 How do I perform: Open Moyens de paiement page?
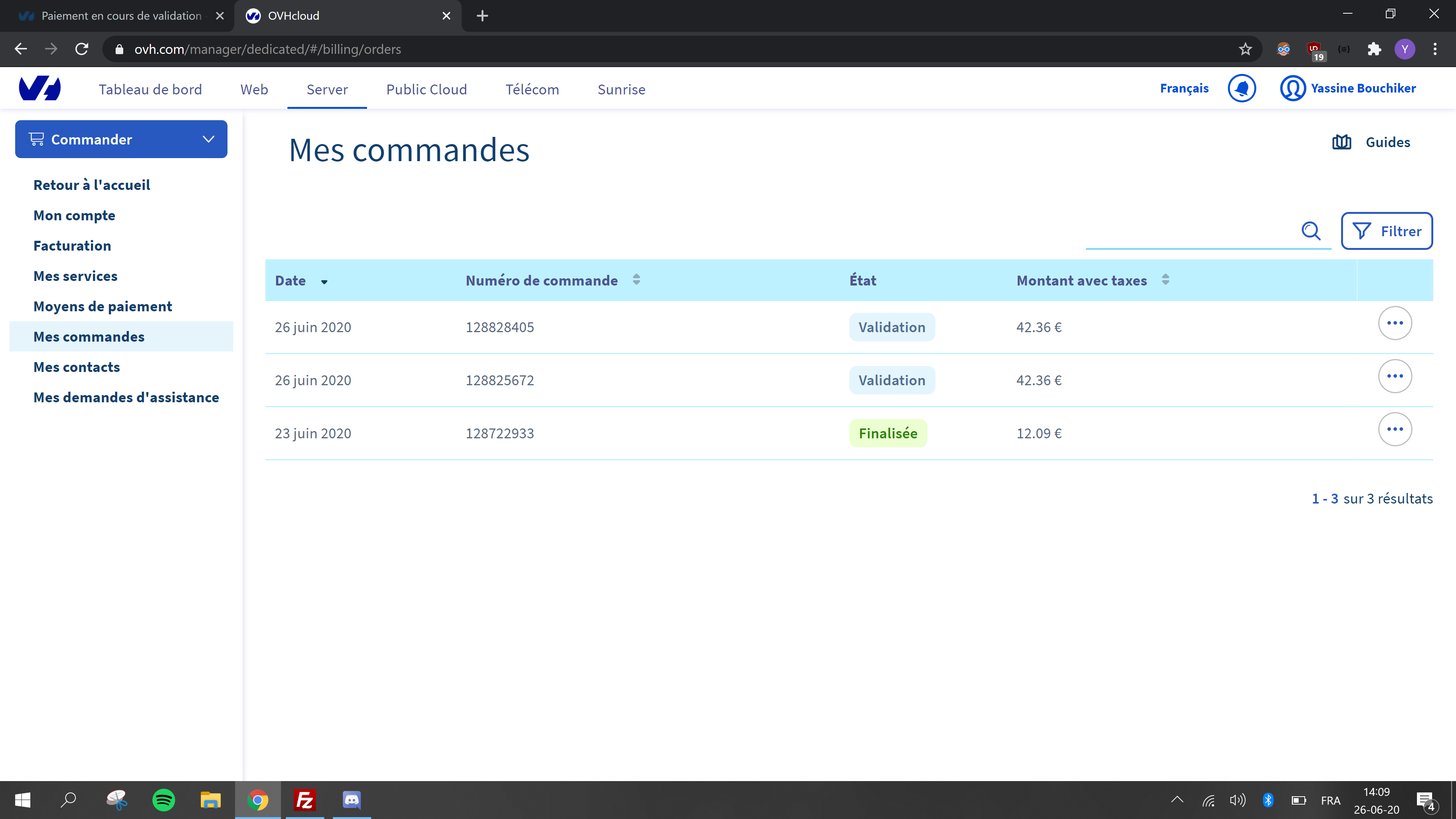102,306
